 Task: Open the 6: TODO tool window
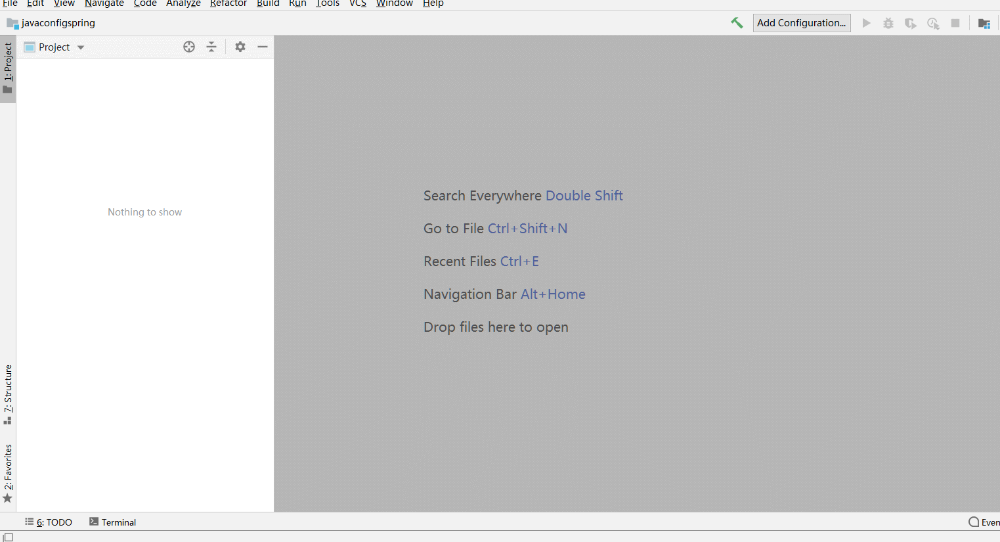click(48, 522)
